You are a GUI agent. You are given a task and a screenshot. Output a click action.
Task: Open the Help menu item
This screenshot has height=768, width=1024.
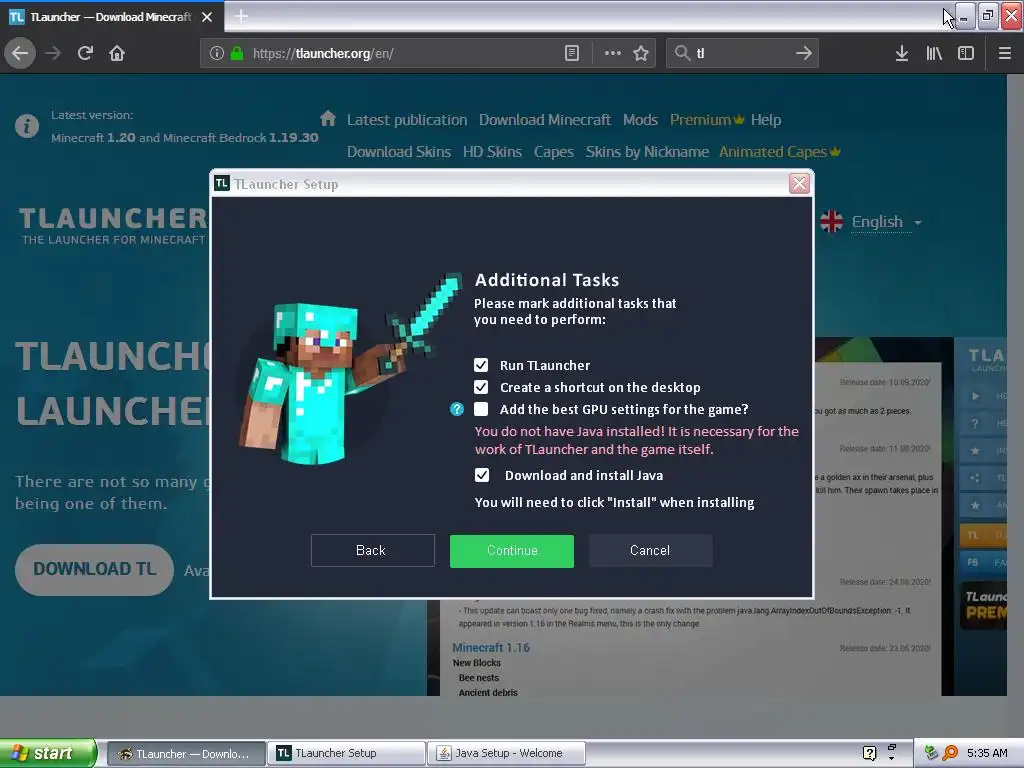tap(765, 120)
